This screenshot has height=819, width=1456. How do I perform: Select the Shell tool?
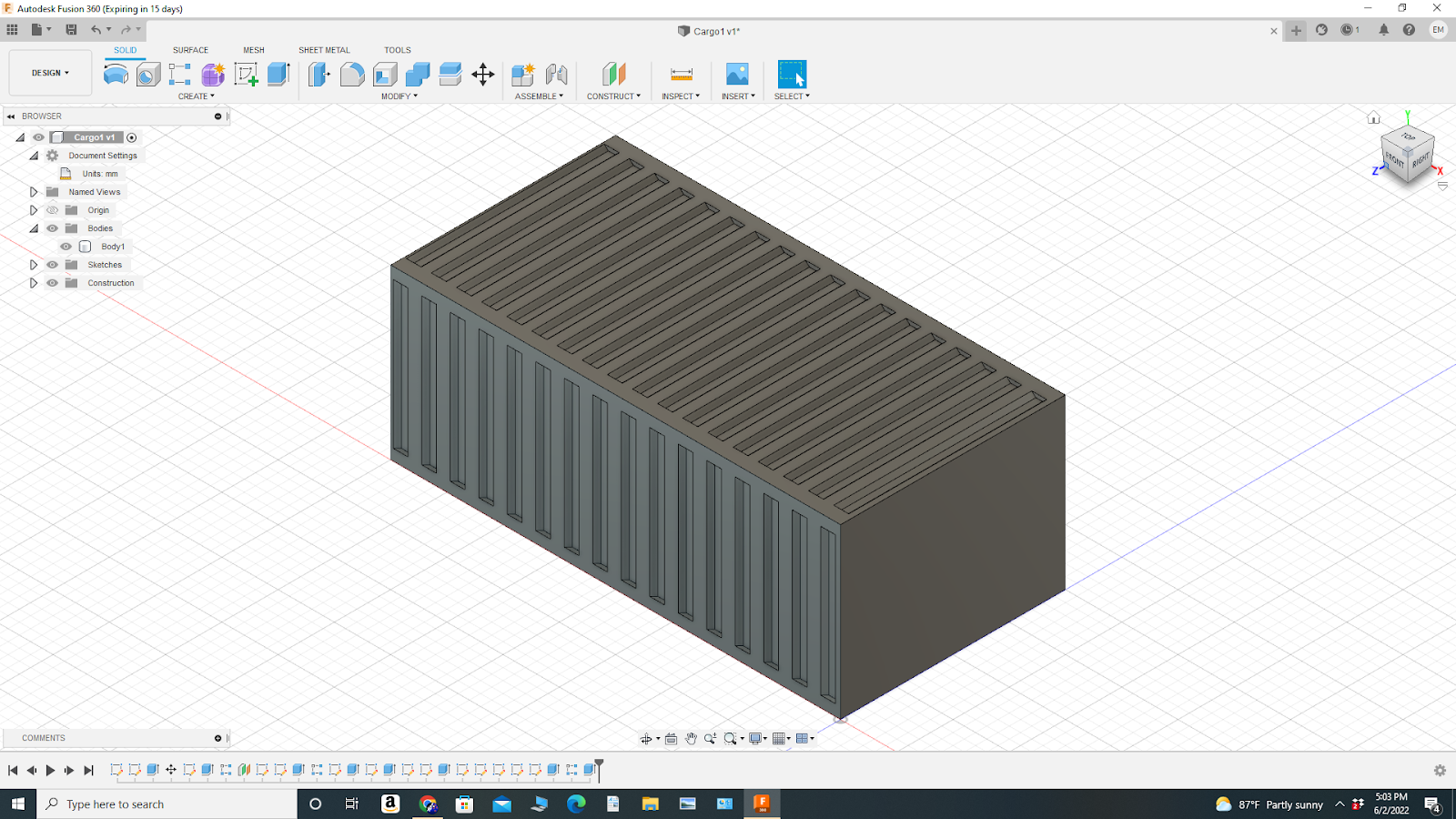(x=385, y=74)
